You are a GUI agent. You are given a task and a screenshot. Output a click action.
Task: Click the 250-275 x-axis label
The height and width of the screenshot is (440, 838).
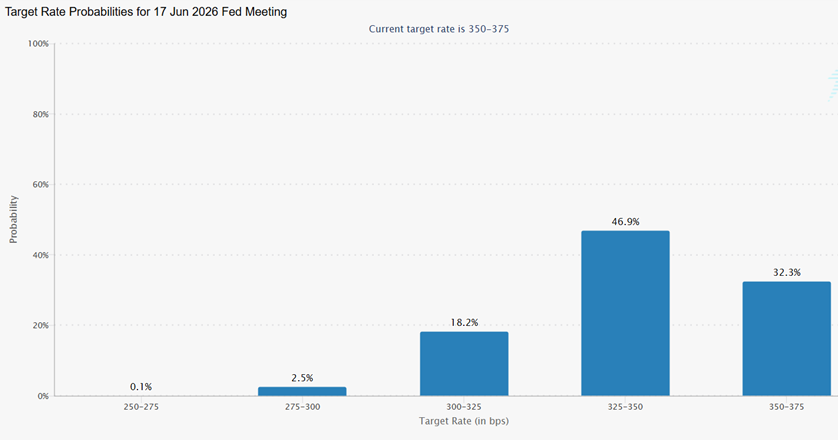click(x=141, y=409)
